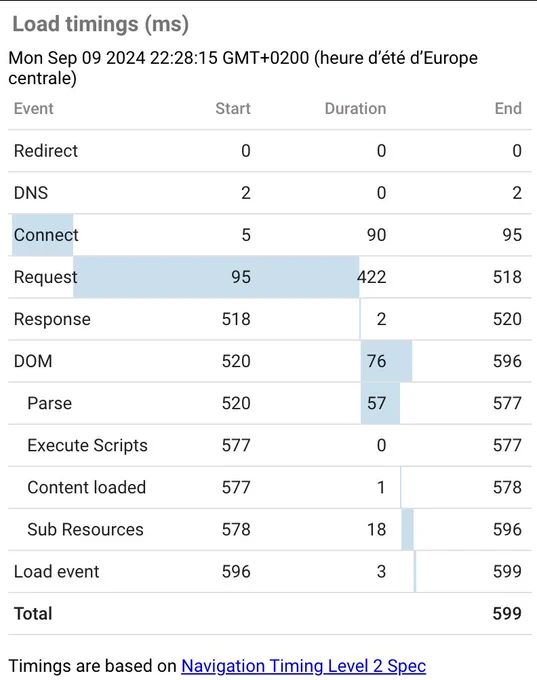
Task: Click the DNS event row label
Action: 31,193
